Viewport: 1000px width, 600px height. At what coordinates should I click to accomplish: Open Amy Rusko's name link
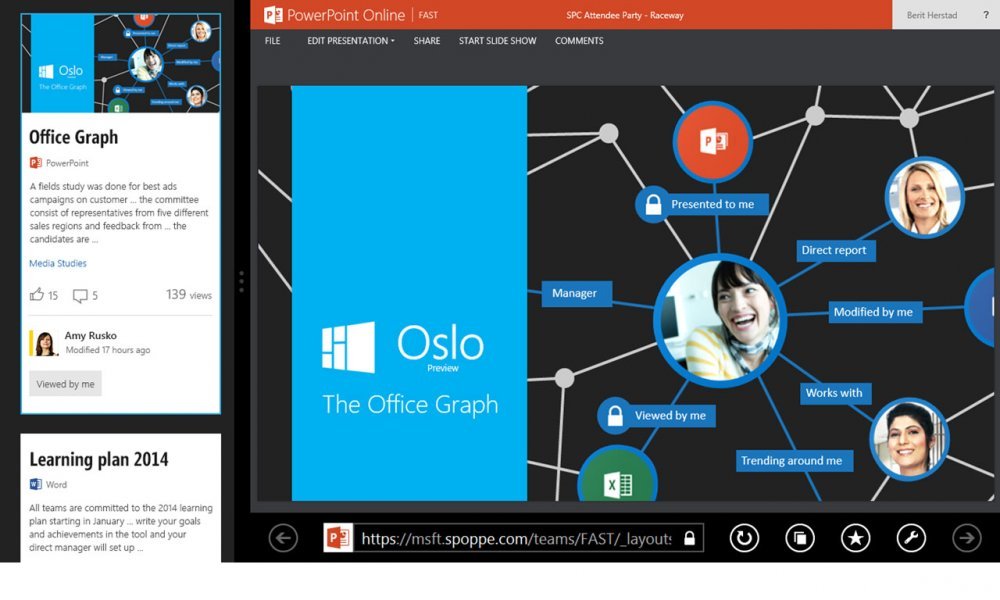(x=91, y=335)
